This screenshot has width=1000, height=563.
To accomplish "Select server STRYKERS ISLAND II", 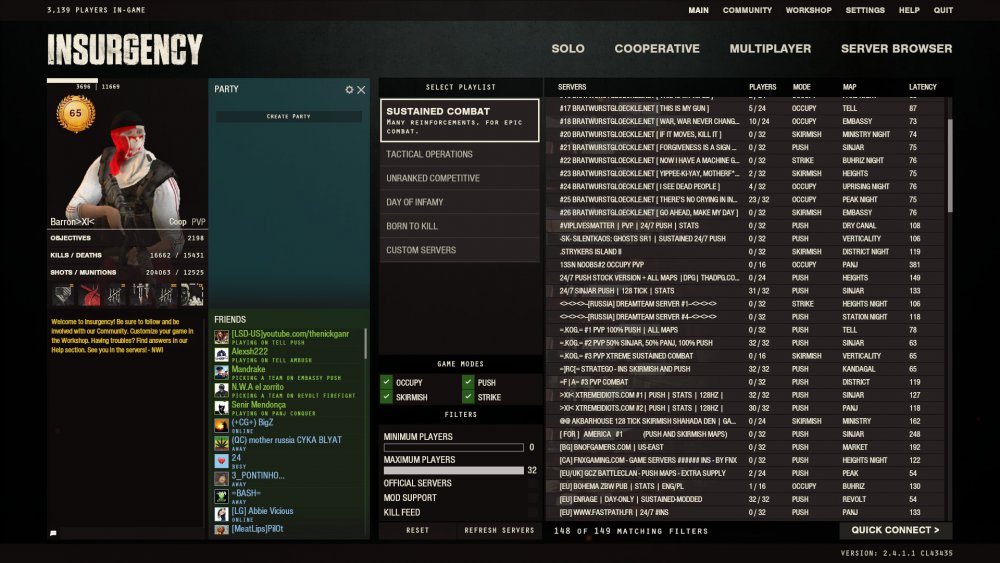I will [745, 252].
